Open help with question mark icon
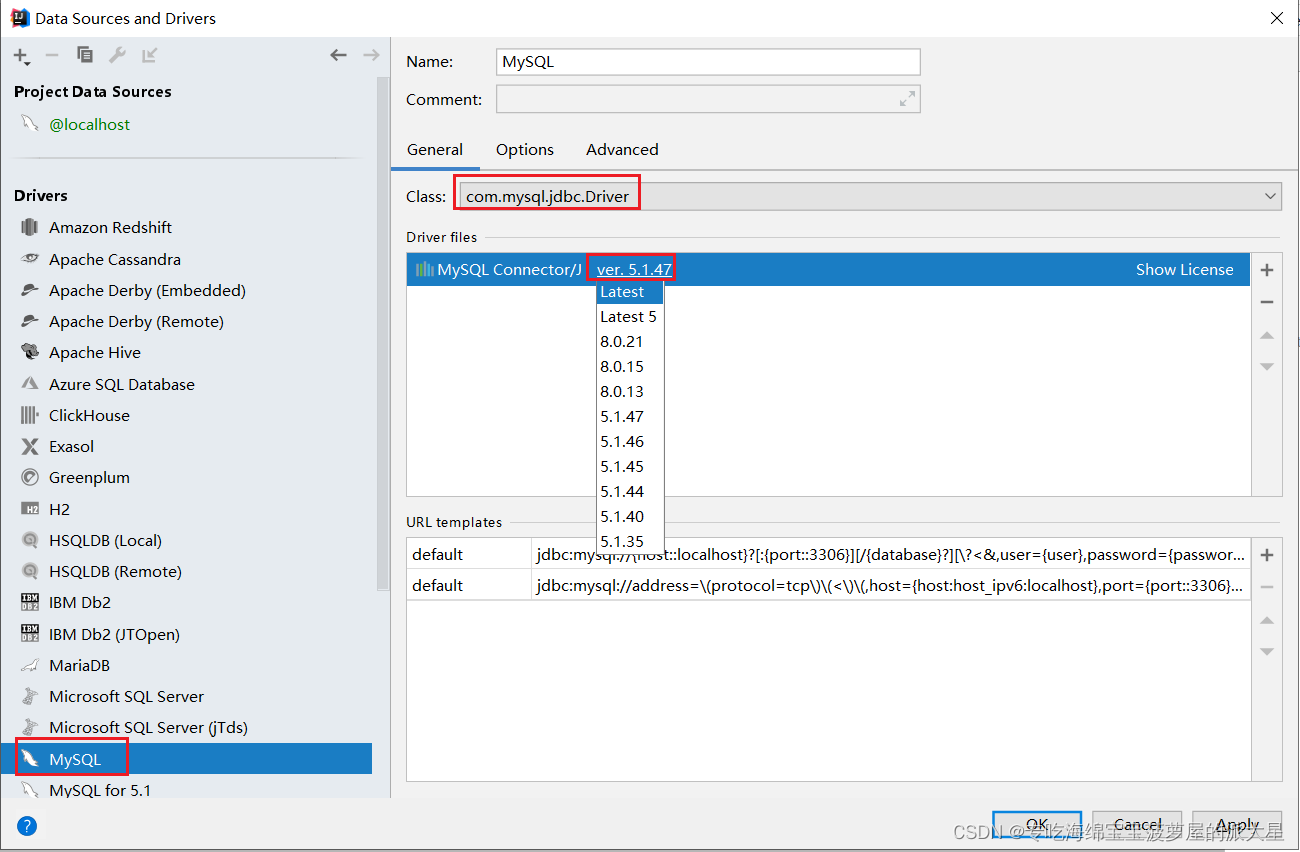 [x=27, y=826]
